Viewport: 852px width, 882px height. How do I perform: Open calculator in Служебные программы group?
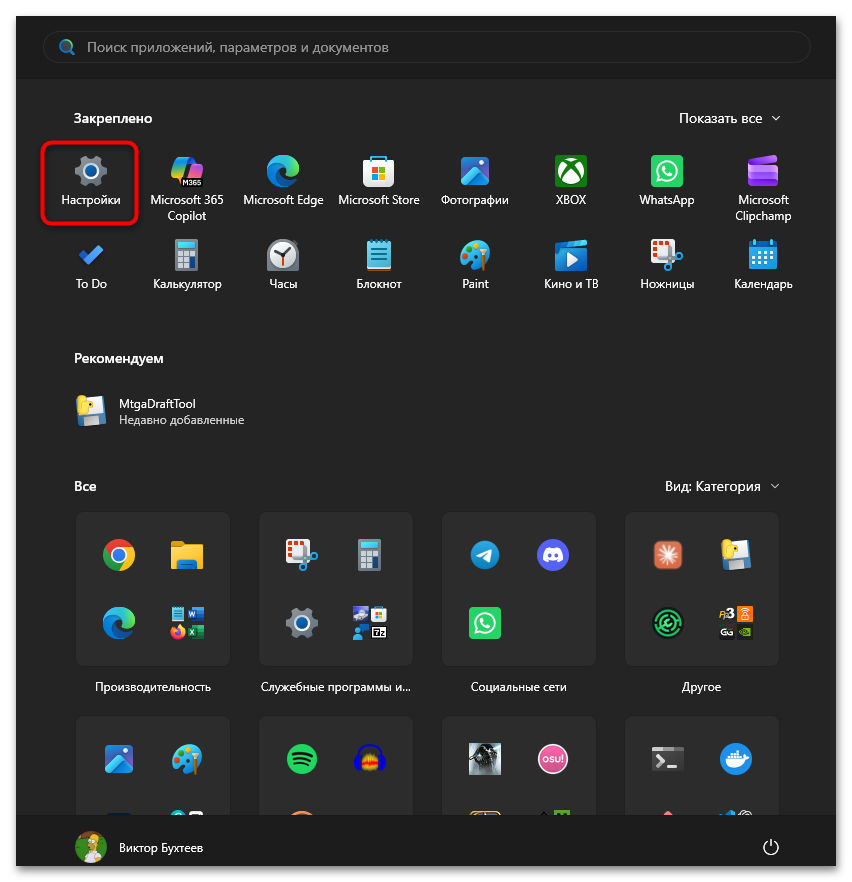point(369,555)
